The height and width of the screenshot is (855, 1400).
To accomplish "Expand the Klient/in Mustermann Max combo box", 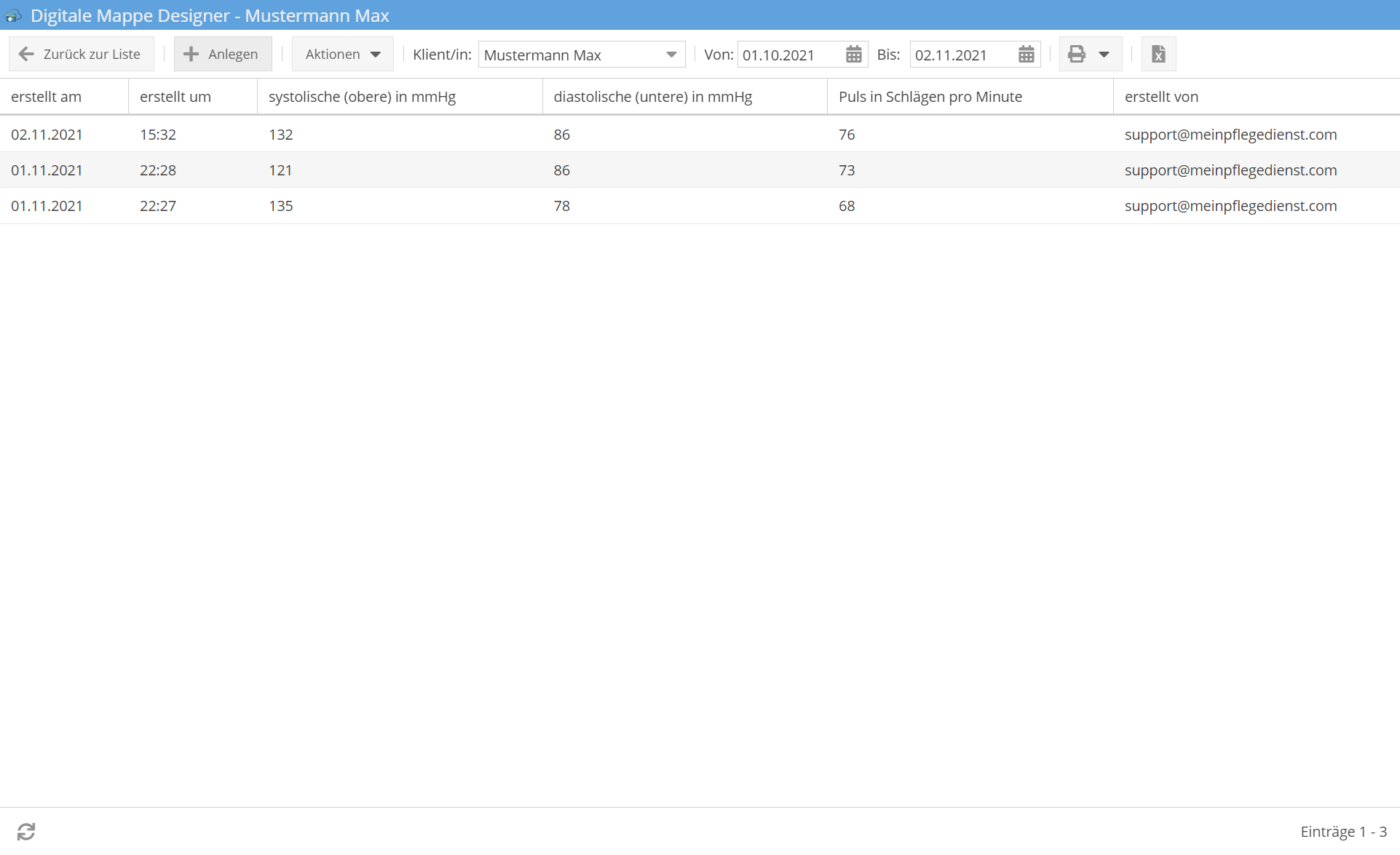I will point(671,55).
